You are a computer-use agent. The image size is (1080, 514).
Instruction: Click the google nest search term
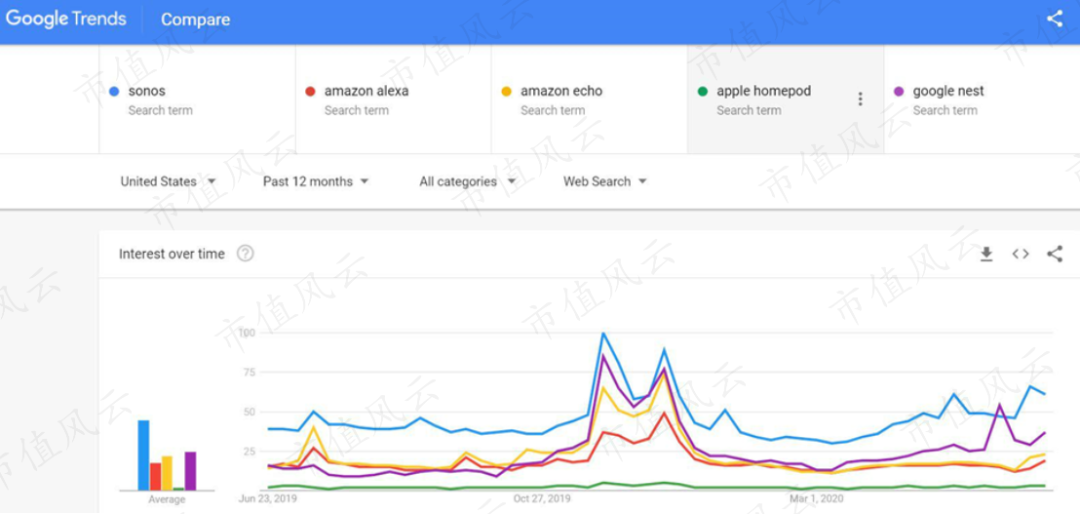[948, 91]
